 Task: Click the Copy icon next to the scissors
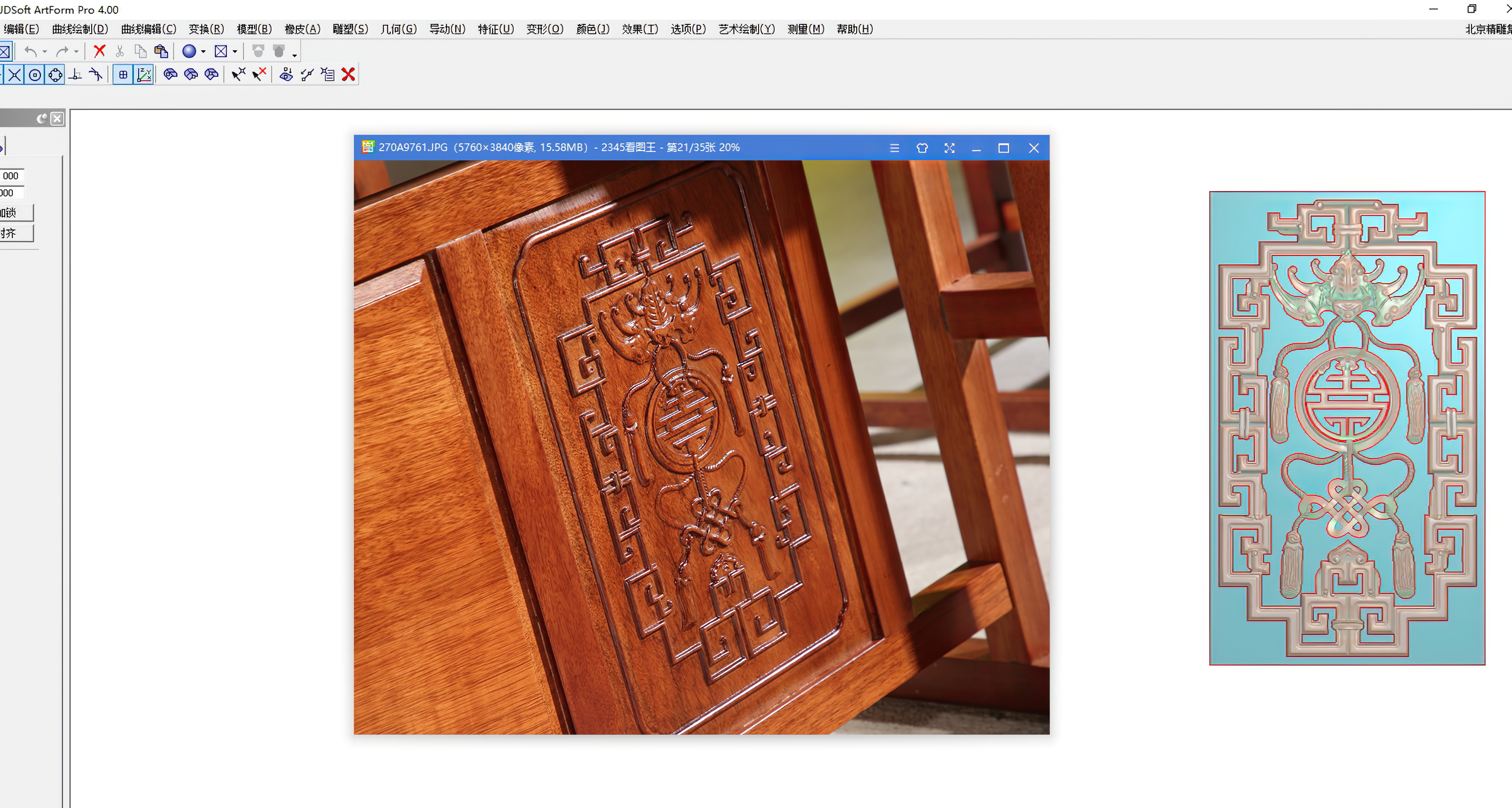pos(140,52)
